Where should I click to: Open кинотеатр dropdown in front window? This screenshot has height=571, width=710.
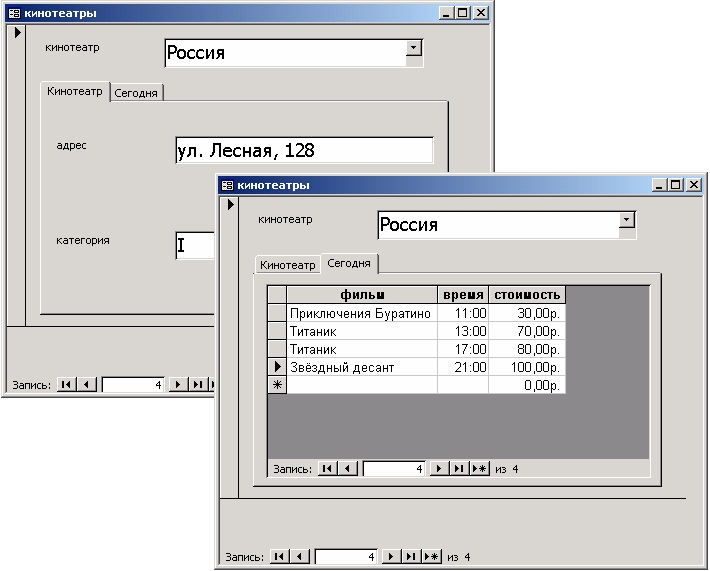pyautogui.click(x=627, y=221)
